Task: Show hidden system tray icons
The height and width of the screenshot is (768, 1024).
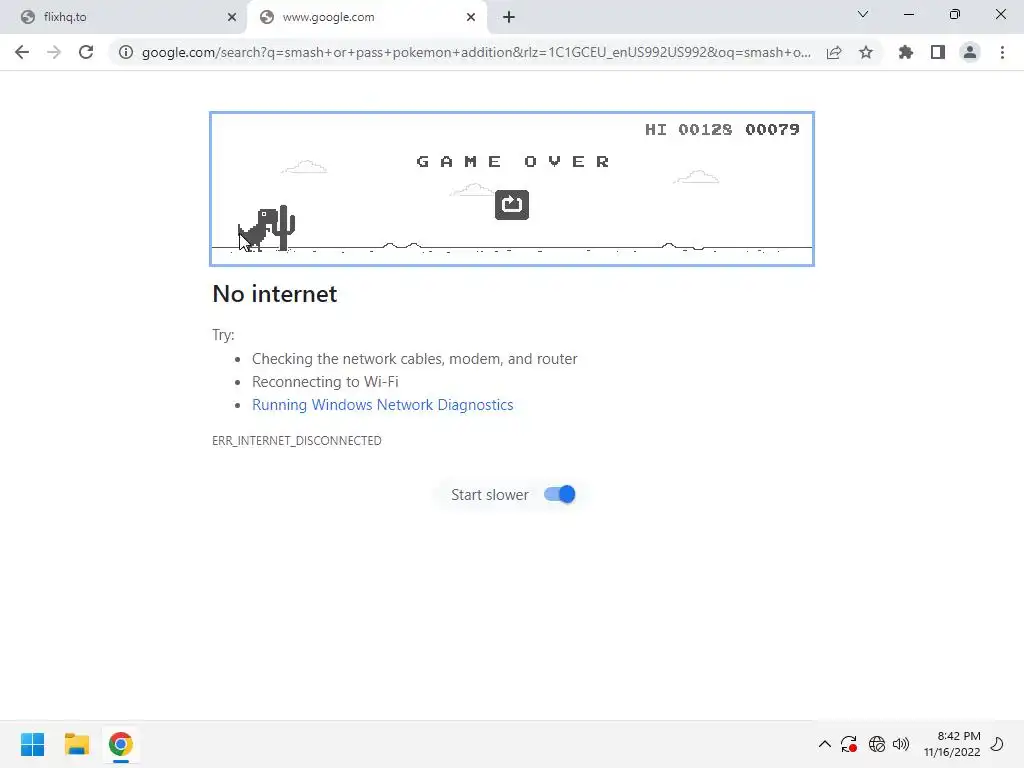Action: point(825,744)
